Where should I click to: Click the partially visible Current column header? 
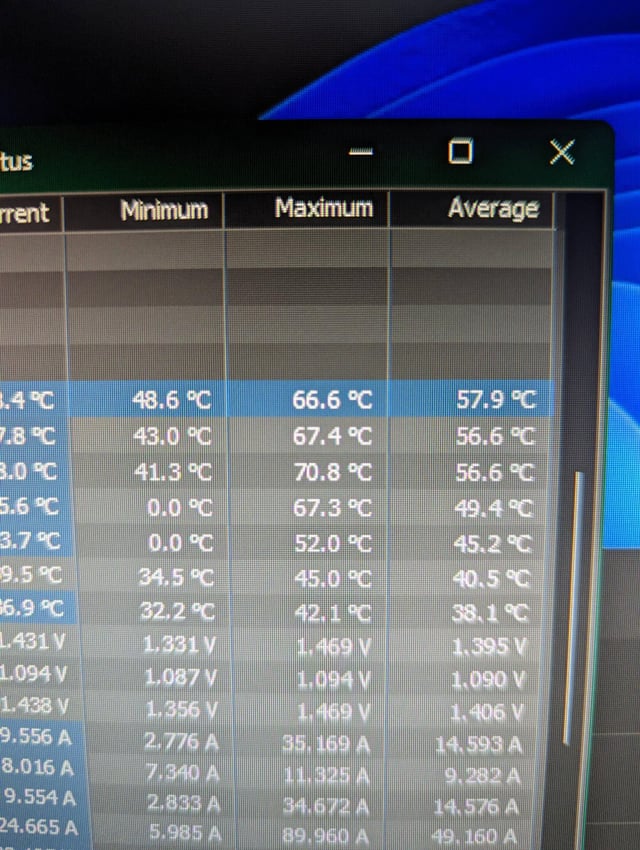(28, 213)
